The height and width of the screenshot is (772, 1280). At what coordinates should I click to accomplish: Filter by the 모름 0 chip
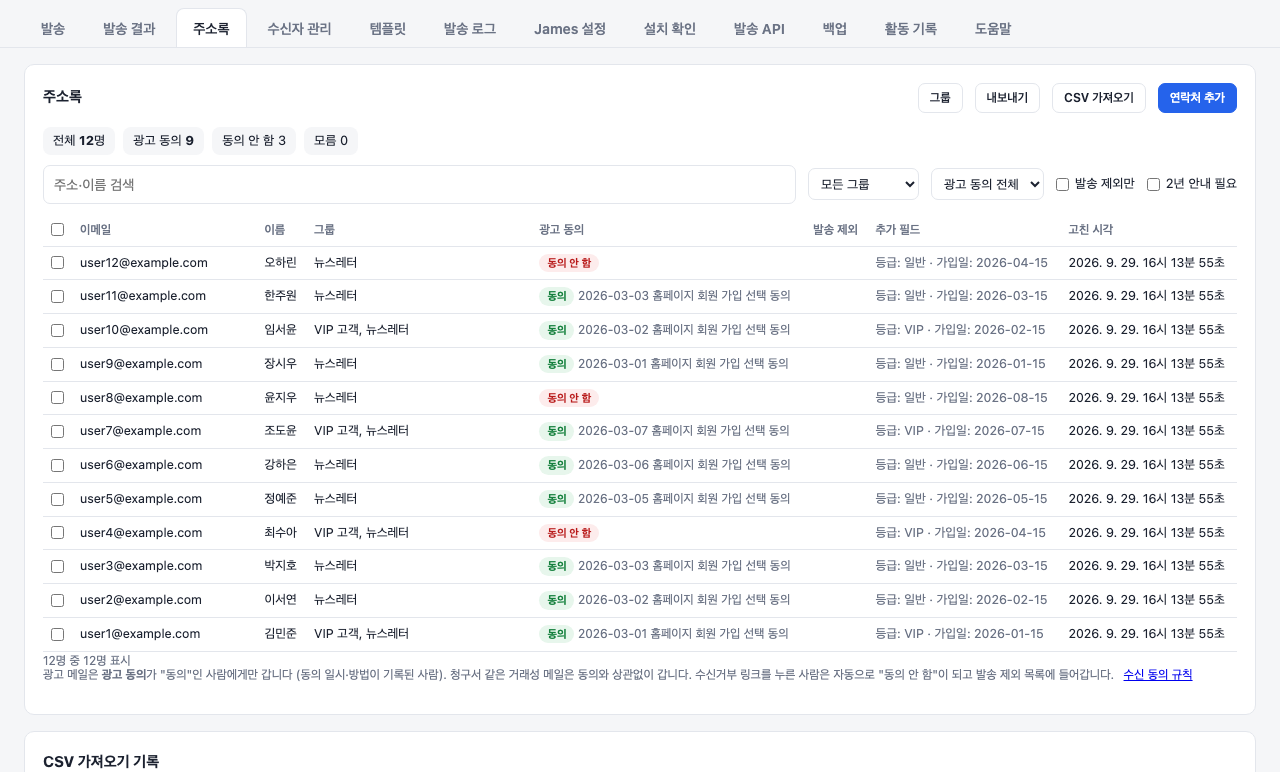[x=331, y=141]
